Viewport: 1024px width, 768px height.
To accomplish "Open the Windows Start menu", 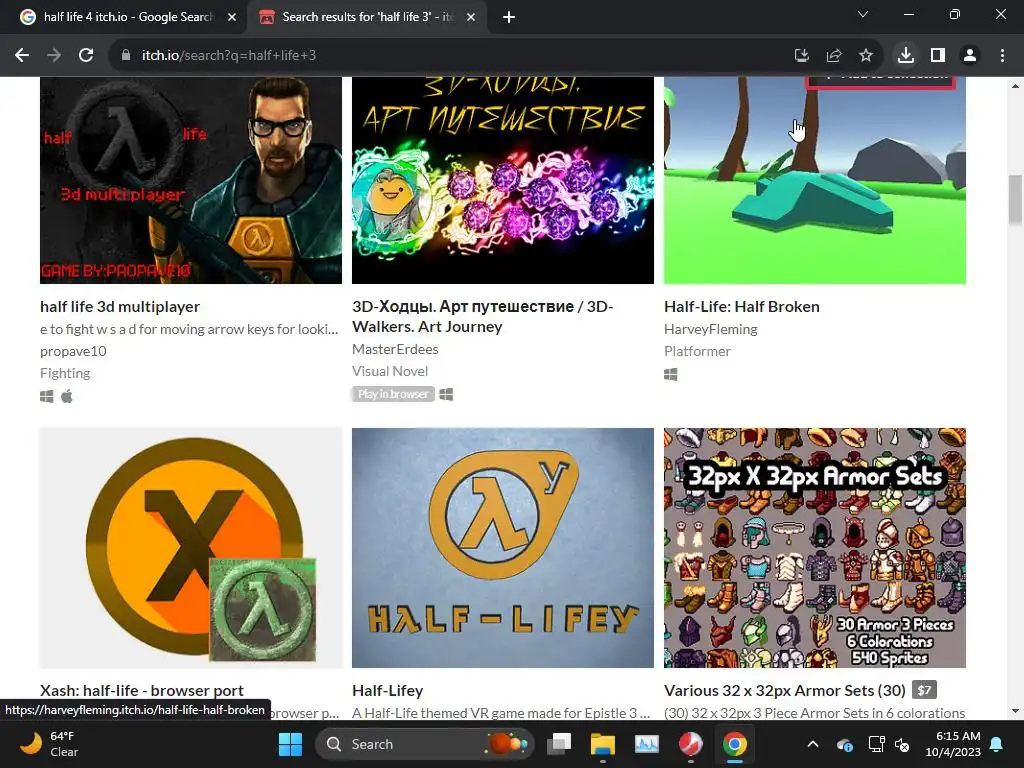I will coord(290,744).
